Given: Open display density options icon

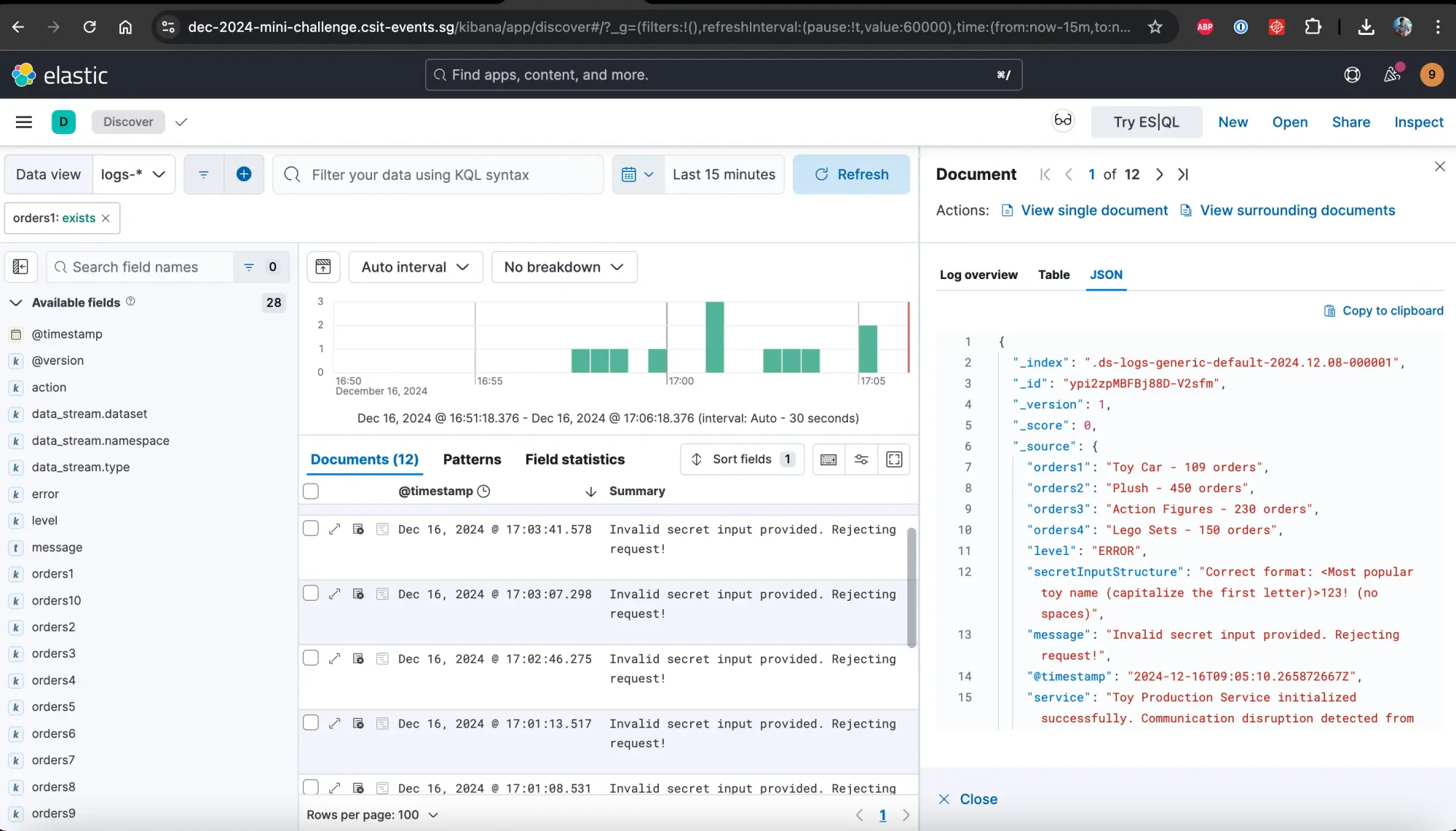Looking at the screenshot, I should tap(828, 460).
